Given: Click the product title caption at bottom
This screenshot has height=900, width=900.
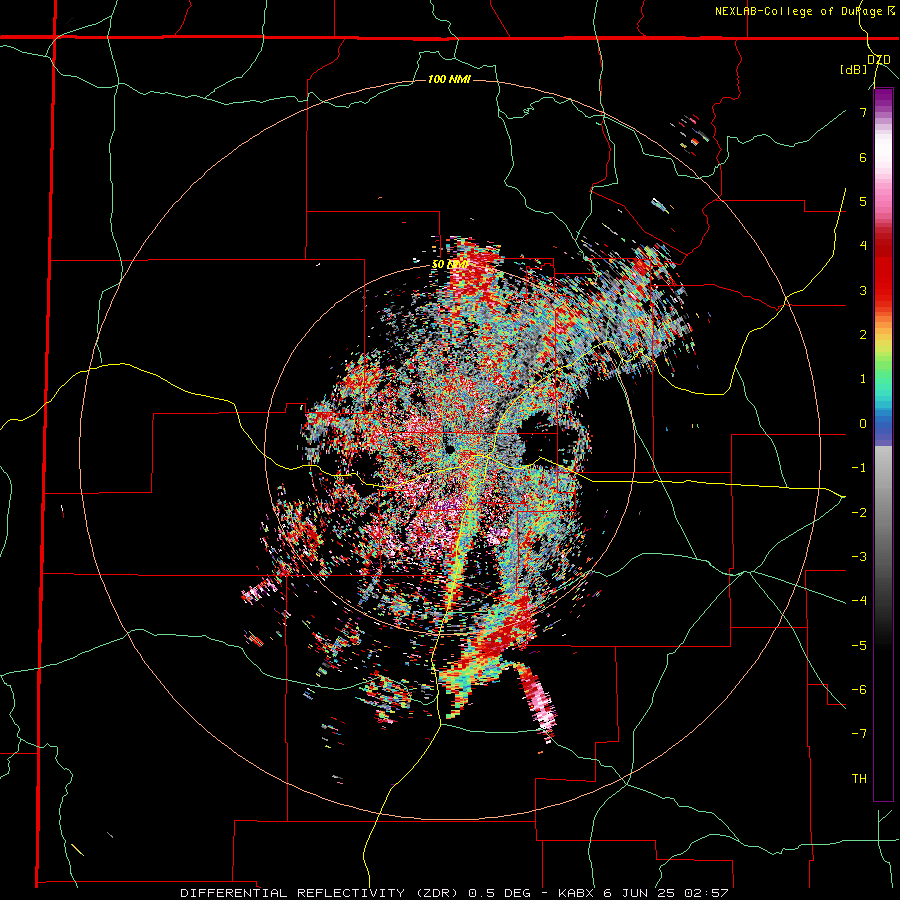Looking at the screenshot, I should pos(454,893).
